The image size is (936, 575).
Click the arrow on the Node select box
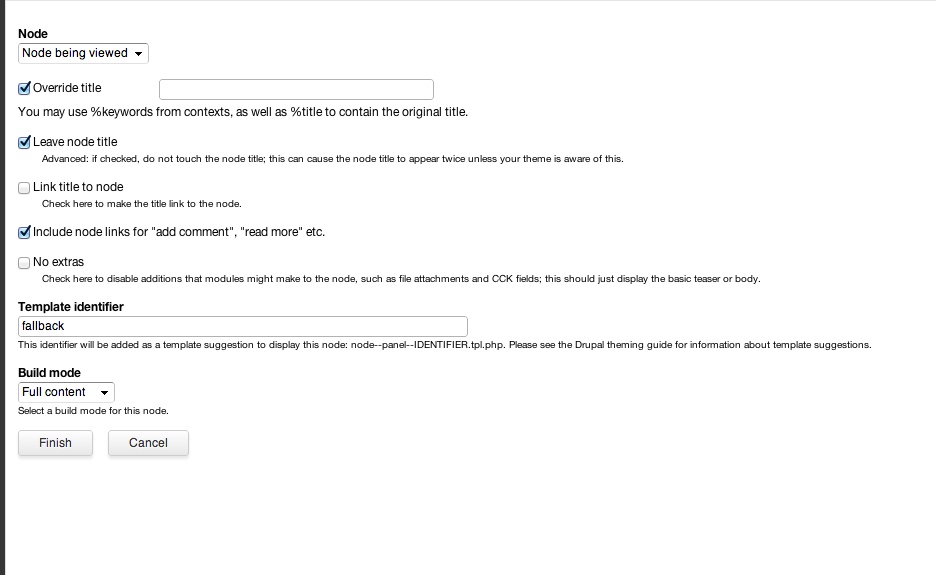[x=138, y=54]
